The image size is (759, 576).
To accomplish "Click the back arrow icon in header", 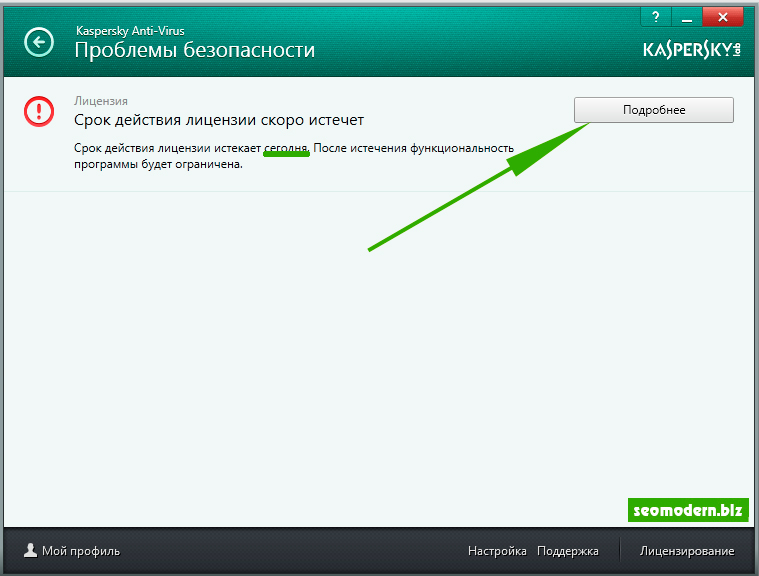I will (39, 42).
